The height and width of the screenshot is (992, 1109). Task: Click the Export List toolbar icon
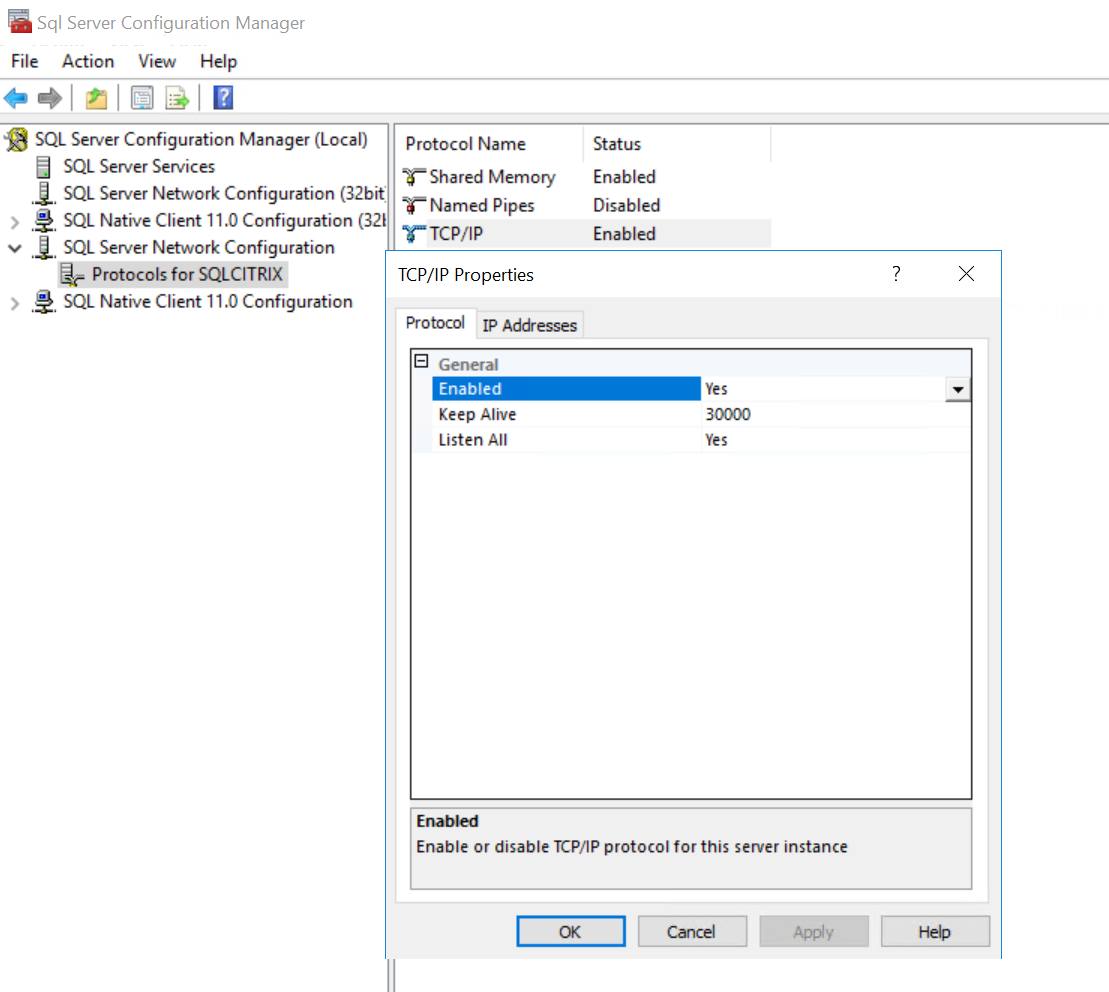tap(177, 98)
